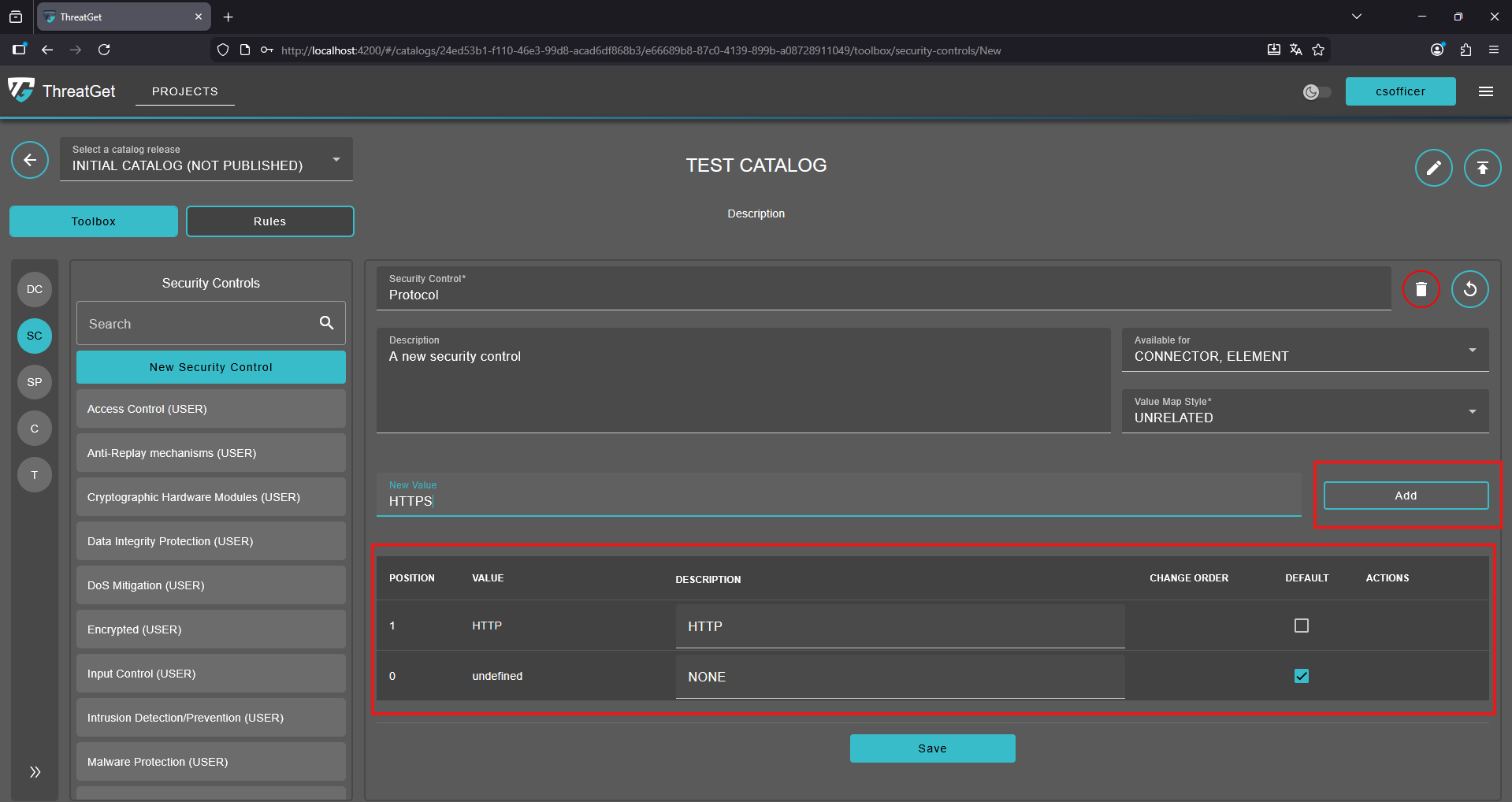Open the DC panel in the left sidebar
The width and height of the screenshot is (1512, 802).
(x=34, y=289)
